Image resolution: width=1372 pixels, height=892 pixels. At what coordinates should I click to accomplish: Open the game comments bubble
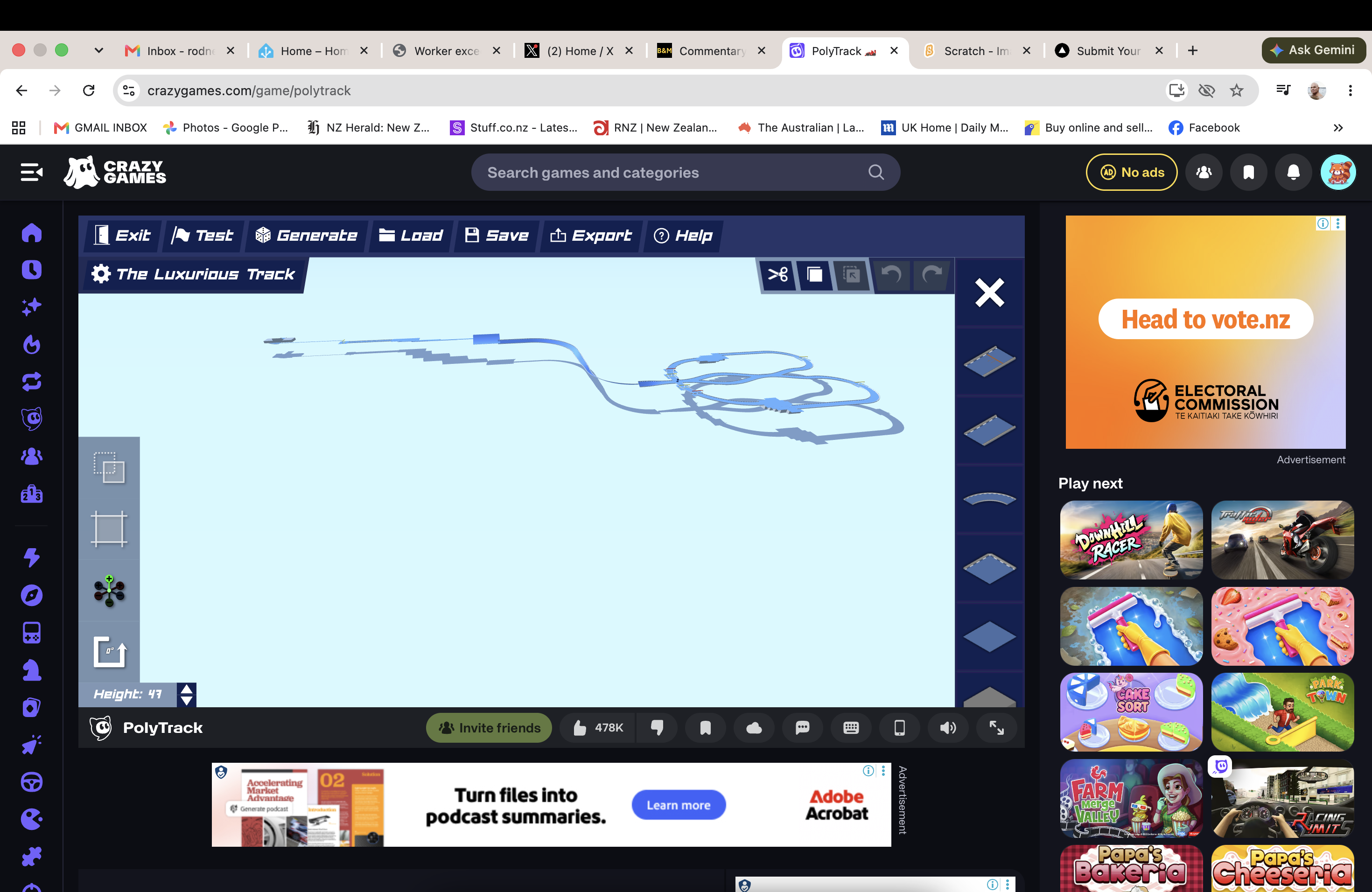coord(803,728)
